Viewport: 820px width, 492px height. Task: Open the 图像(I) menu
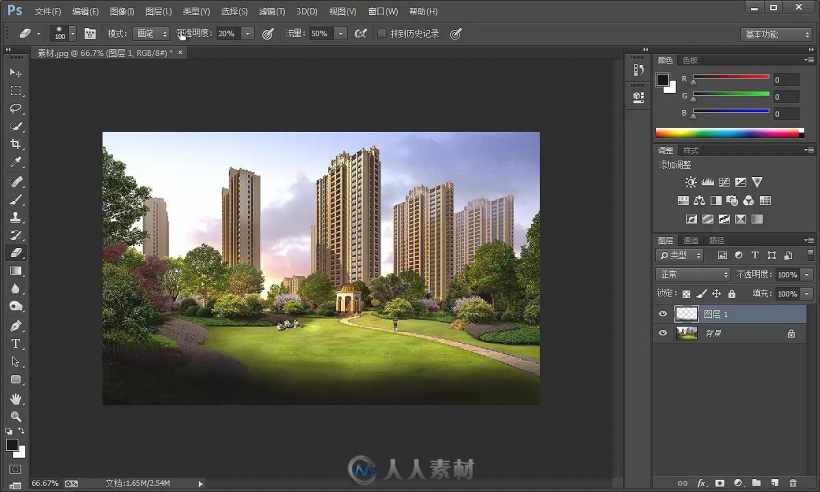point(122,11)
